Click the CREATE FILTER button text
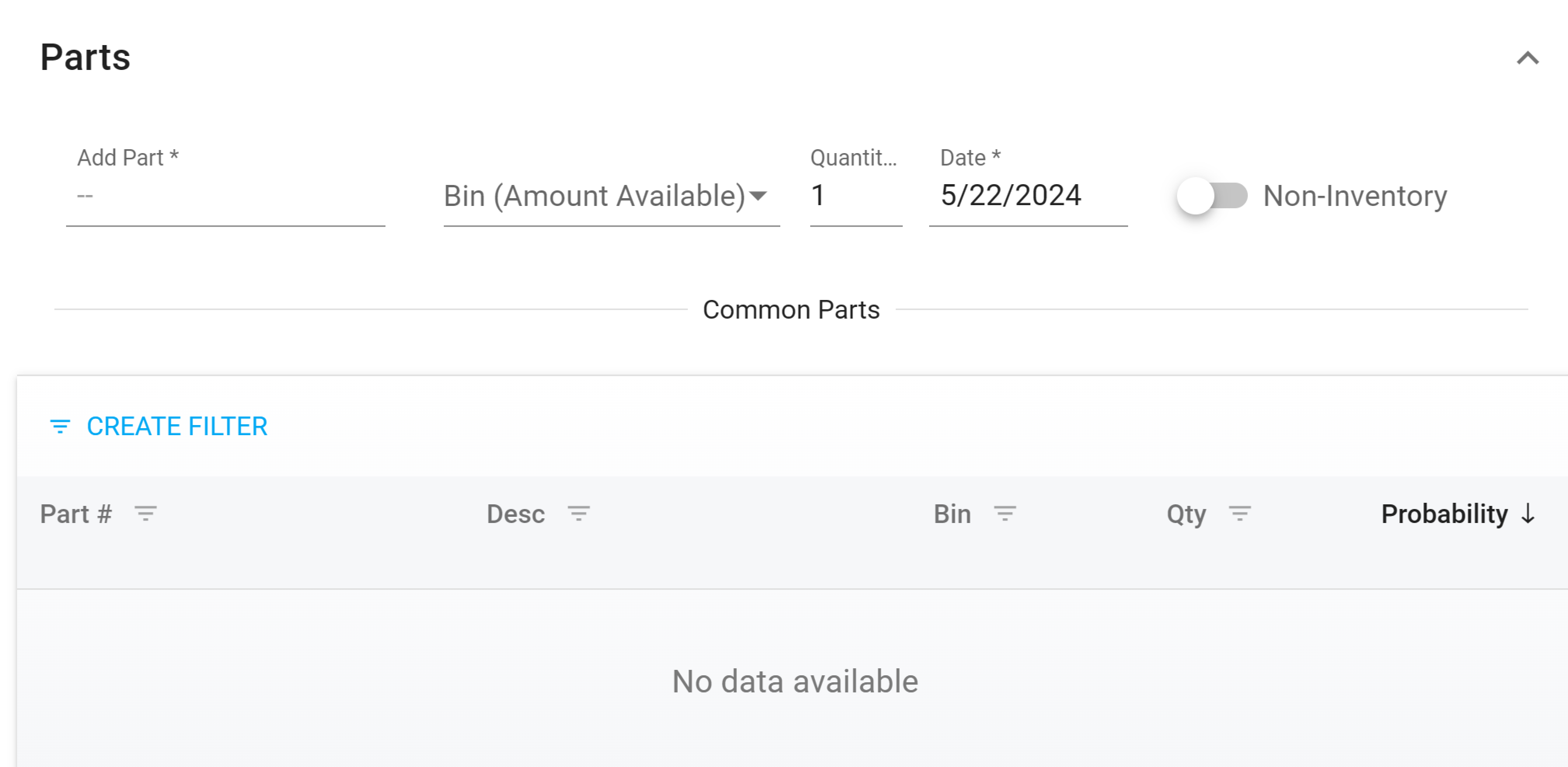 coord(177,426)
